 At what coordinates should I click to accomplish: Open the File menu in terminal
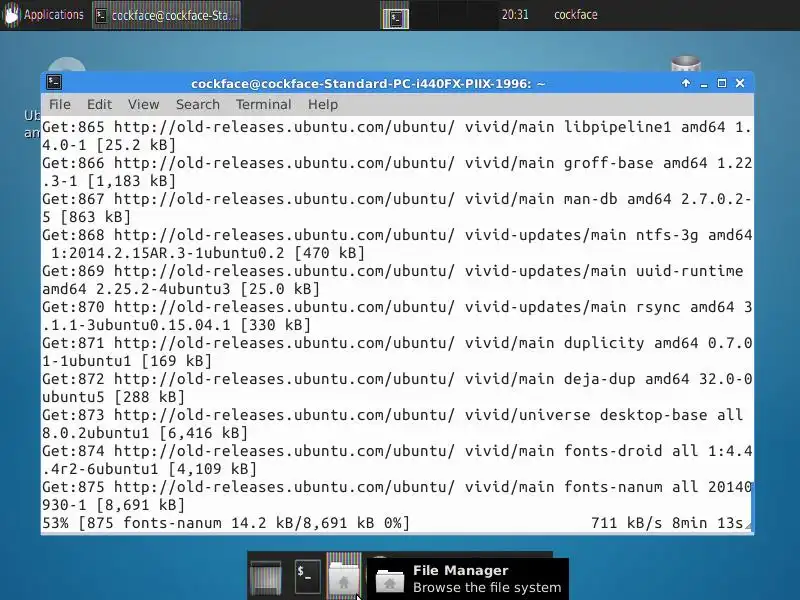click(60, 104)
